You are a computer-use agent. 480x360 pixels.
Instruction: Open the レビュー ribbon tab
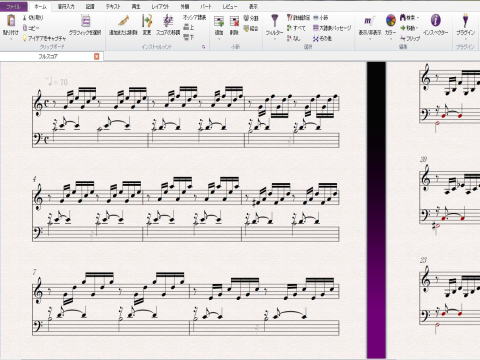pos(230,6)
